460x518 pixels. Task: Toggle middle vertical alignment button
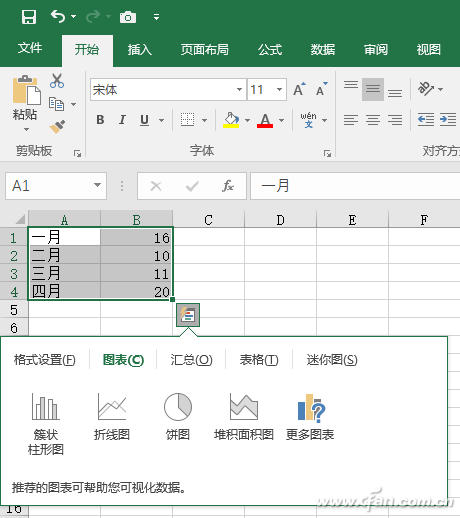pos(373,89)
